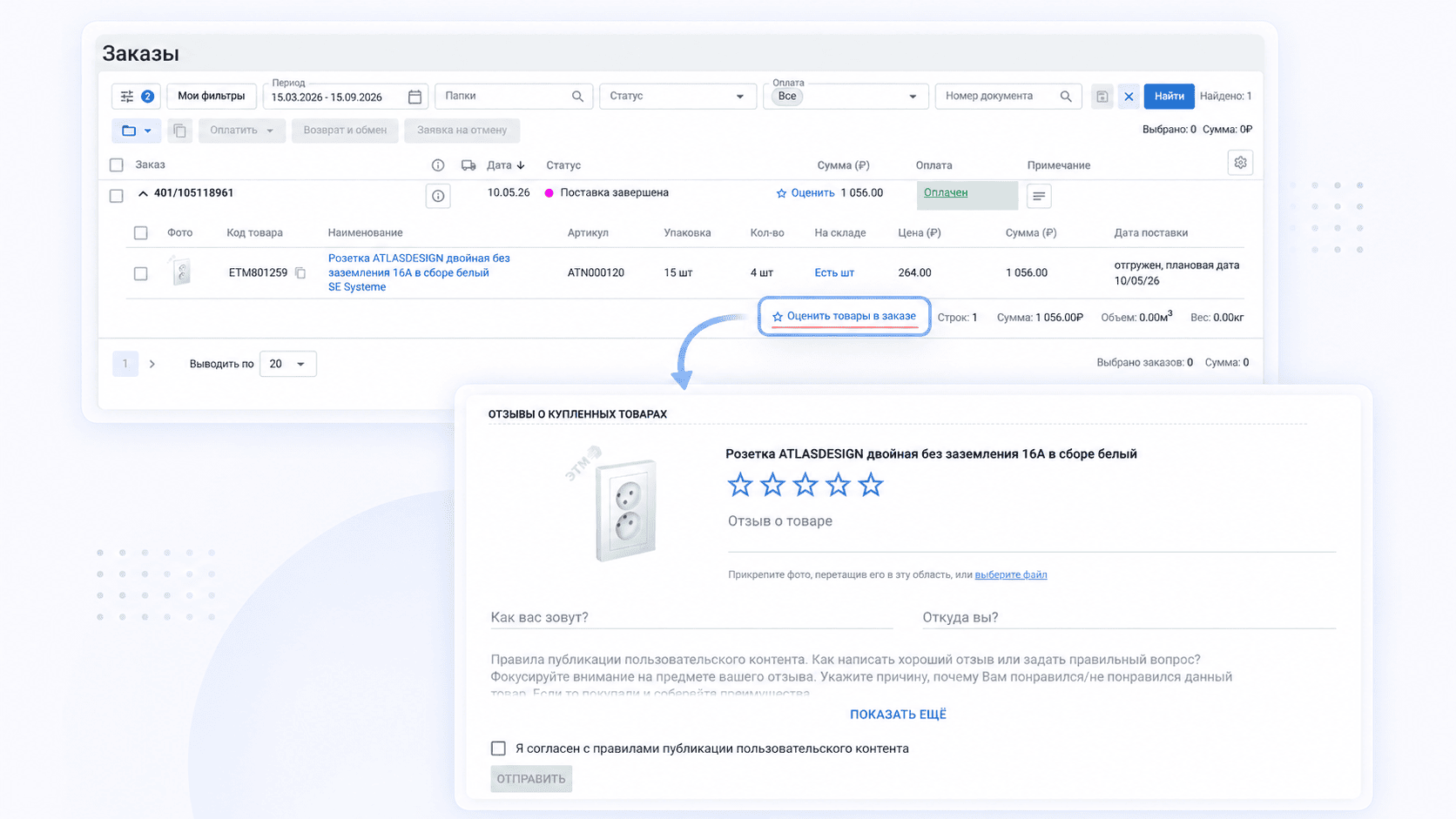Screen dimensions: 1456x819
Task: Click the save filter floppy icon
Action: pyautogui.click(x=1102, y=97)
